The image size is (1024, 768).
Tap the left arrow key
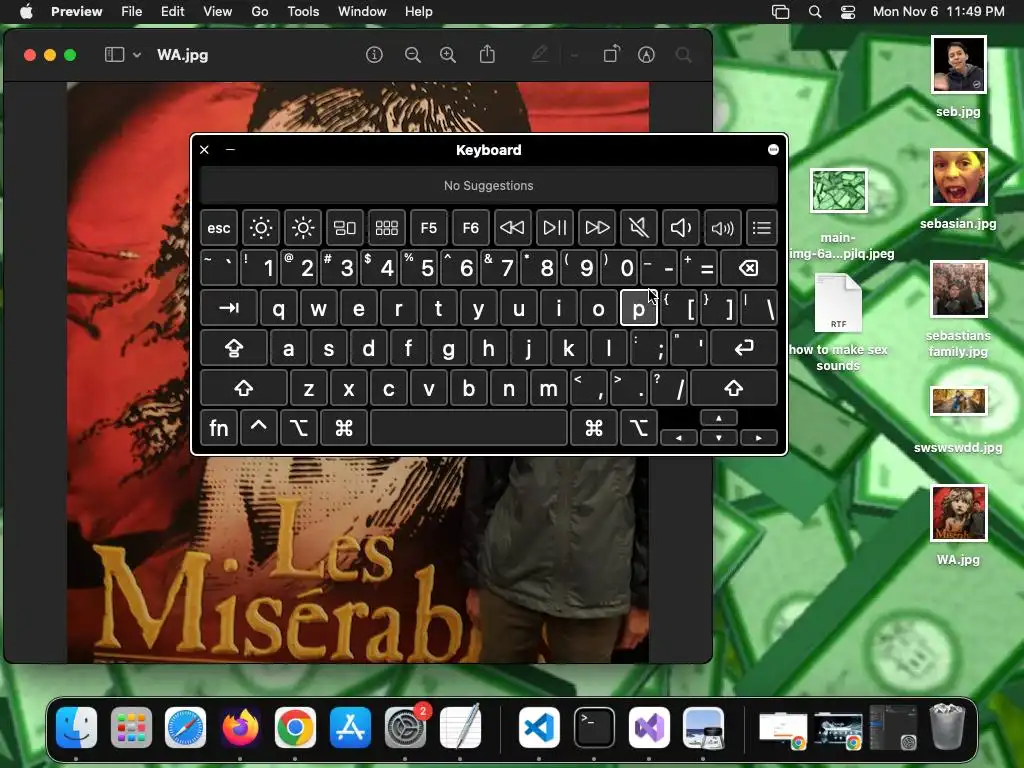pos(679,438)
